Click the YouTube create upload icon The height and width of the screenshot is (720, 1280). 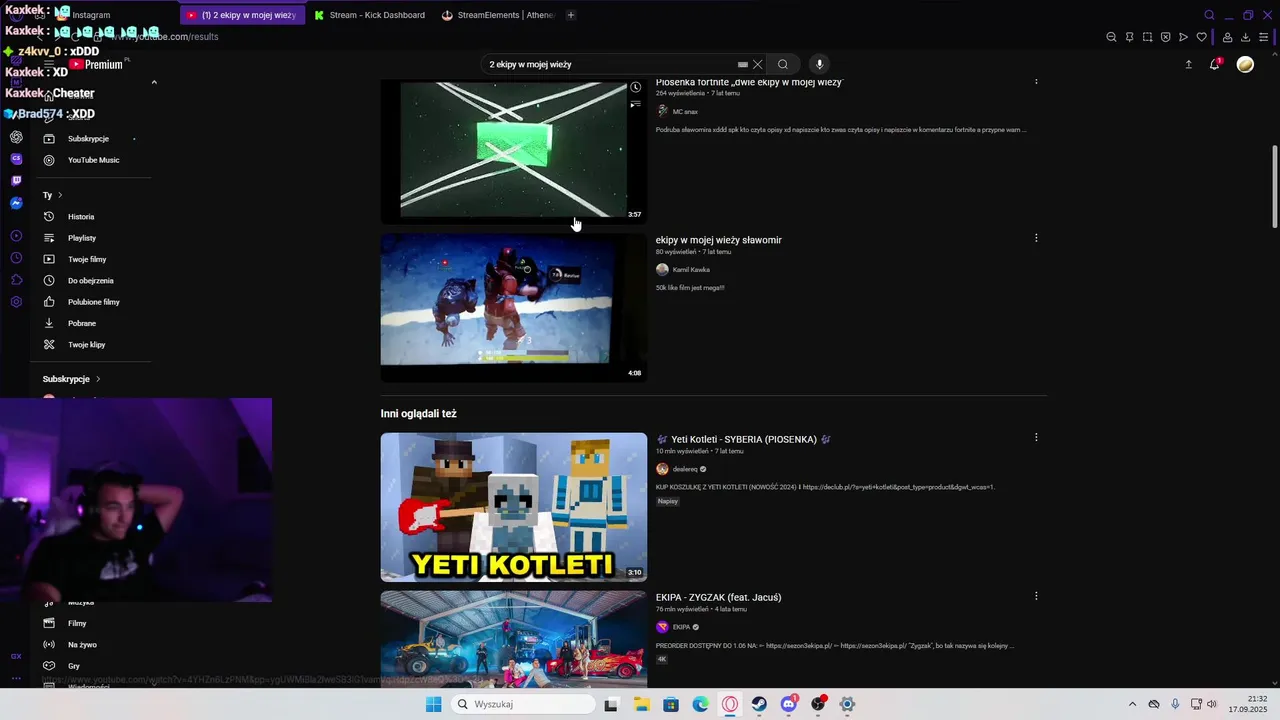(1188, 64)
